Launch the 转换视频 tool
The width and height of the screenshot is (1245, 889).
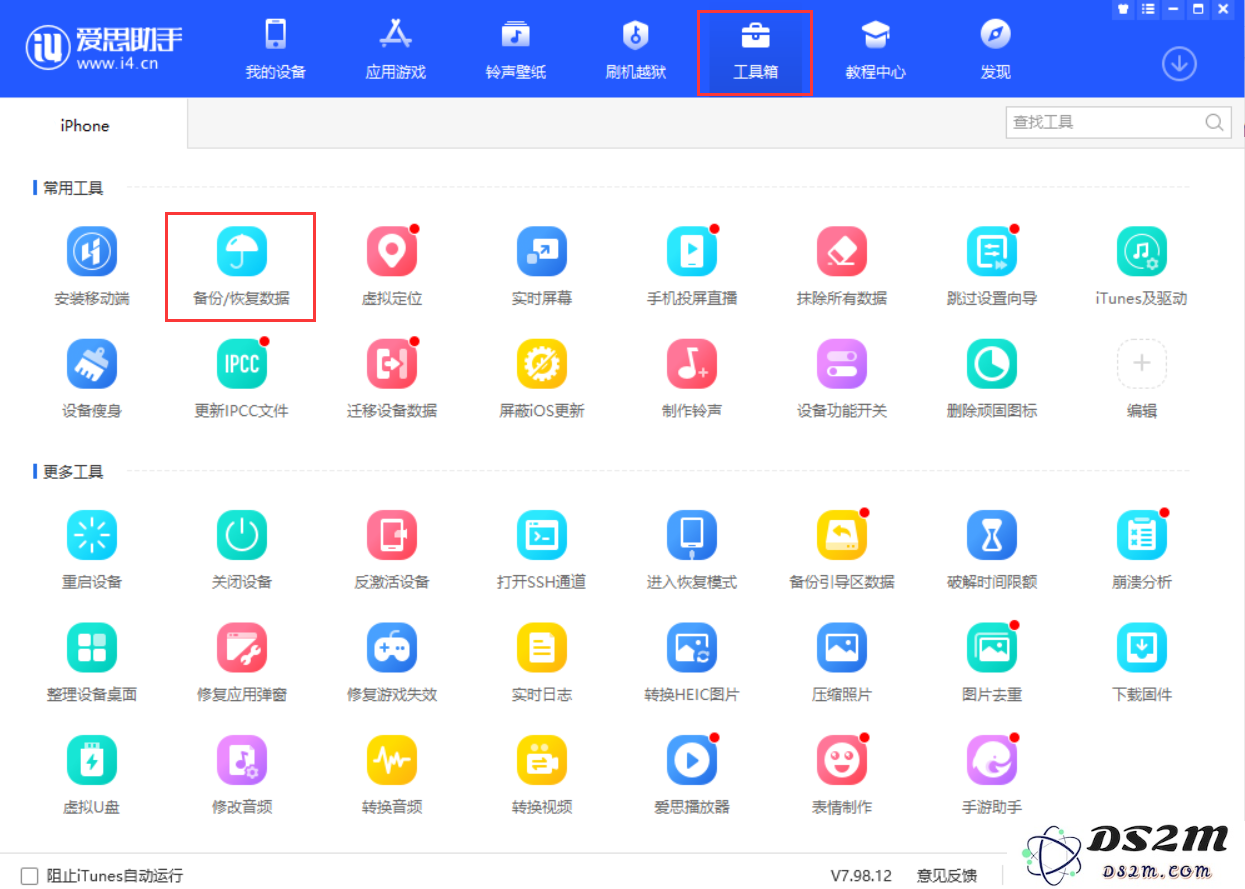pyautogui.click(x=542, y=761)
